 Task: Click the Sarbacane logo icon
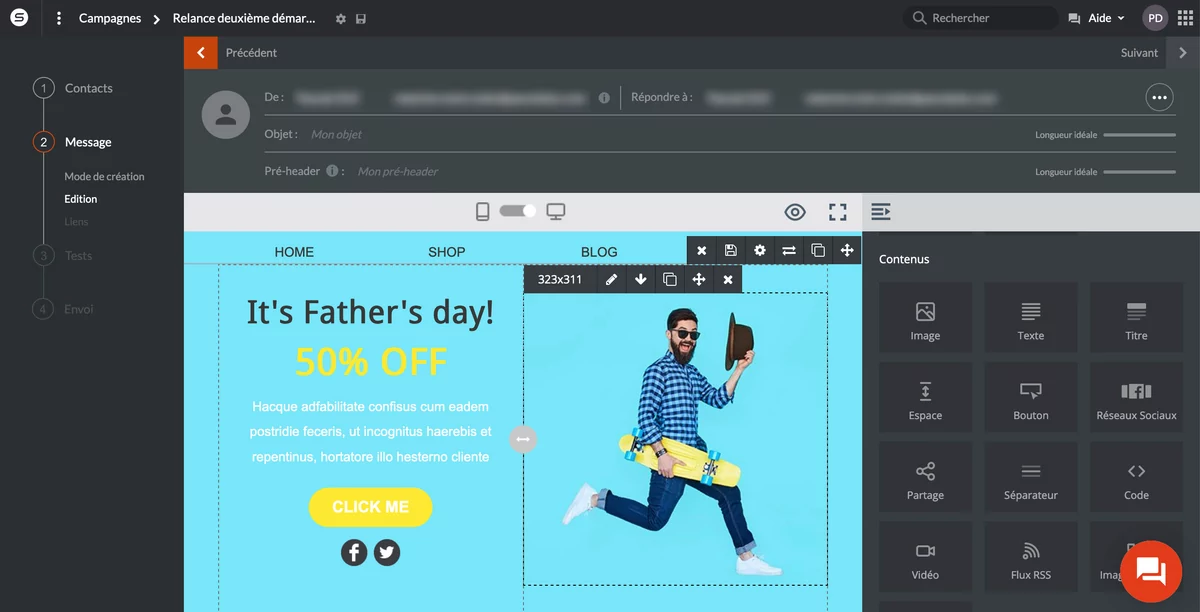[19, 18]
